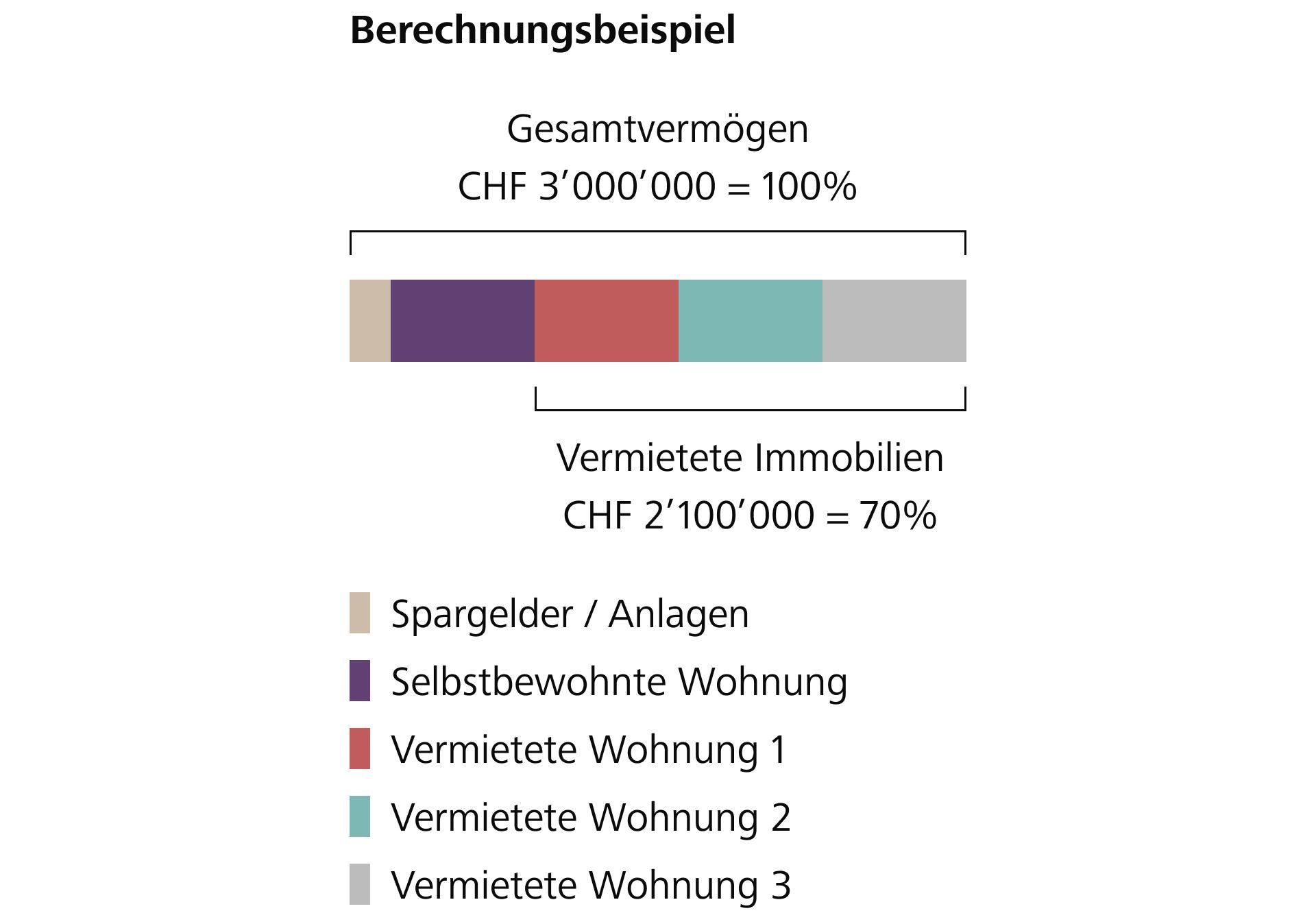Click the "Vermietete Wohnung 1" legend label
The height and width of the screenshot is (913, 1316).
589,749
